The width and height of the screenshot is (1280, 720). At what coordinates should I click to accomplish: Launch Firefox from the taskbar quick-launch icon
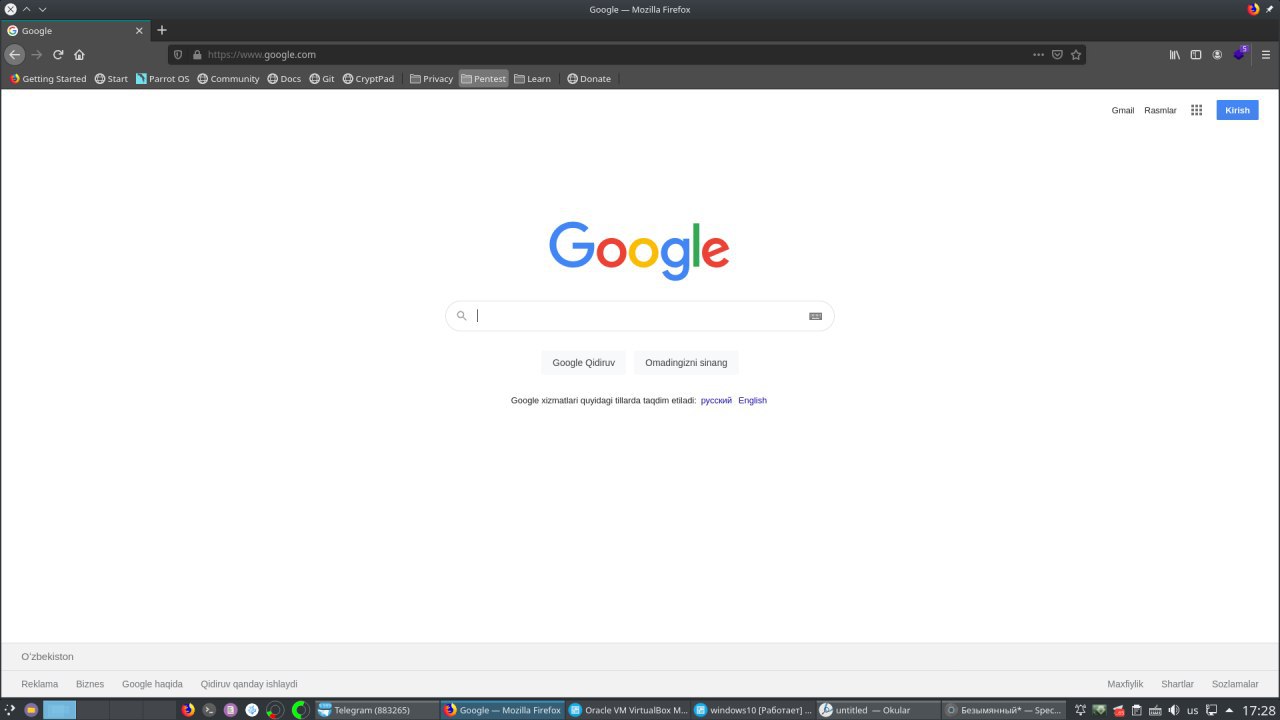point(188,710)
